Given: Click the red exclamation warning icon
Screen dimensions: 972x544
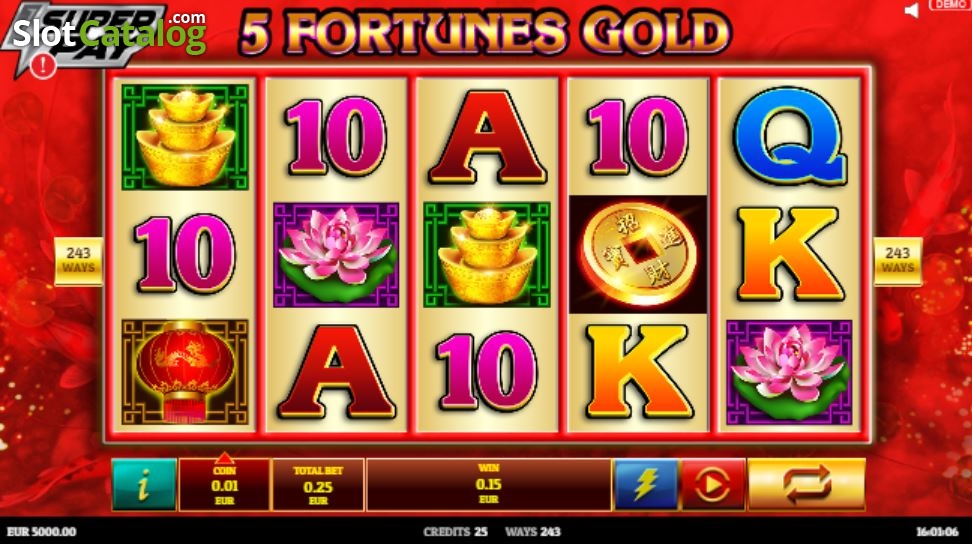Looking at the screenshot, I should (x=43, y=65).
